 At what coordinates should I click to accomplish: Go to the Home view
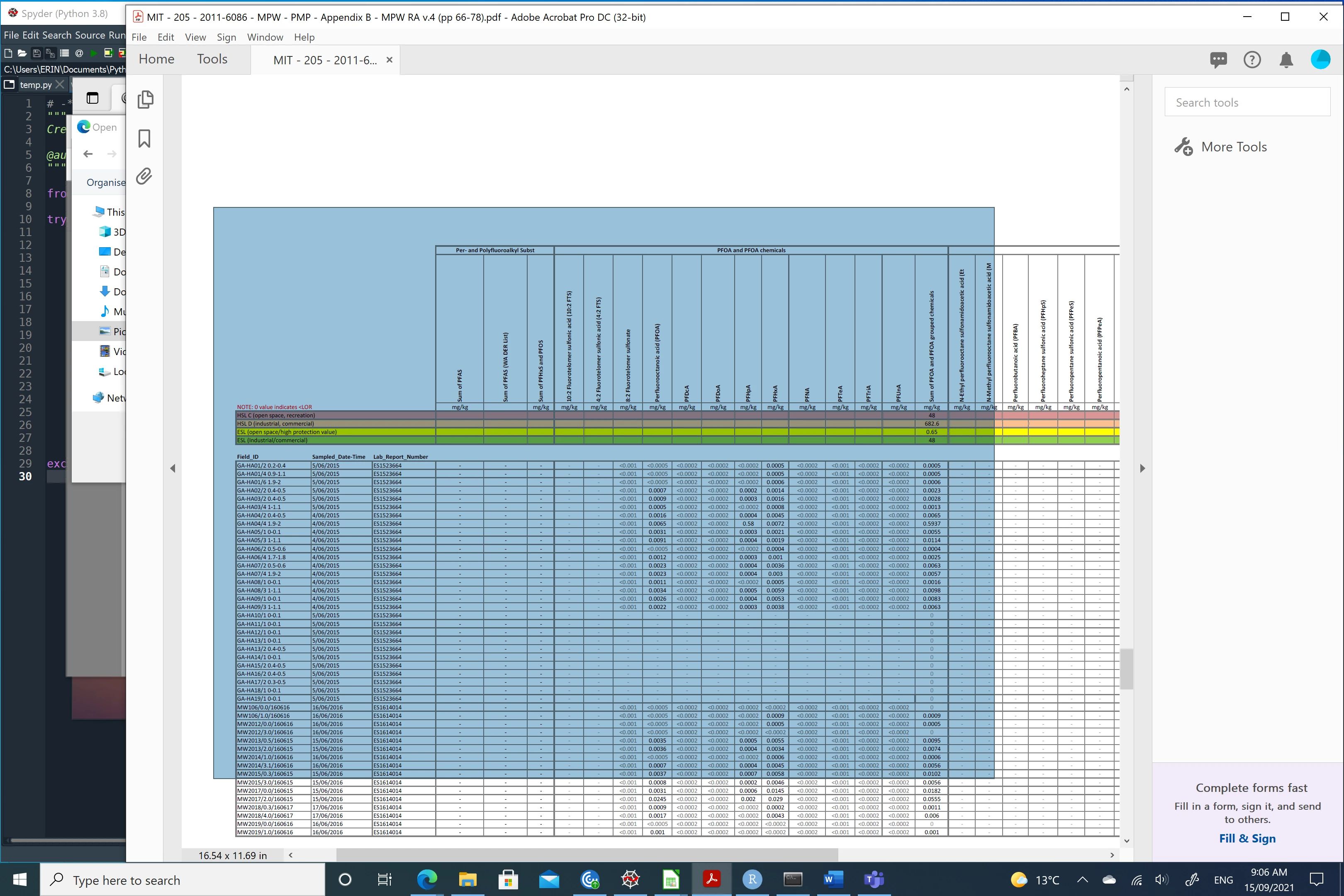(156, 59)
